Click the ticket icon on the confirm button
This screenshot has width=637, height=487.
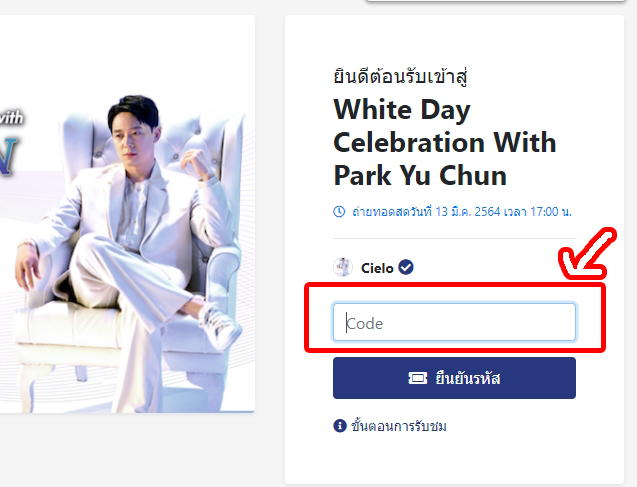(x=418, y=379)
